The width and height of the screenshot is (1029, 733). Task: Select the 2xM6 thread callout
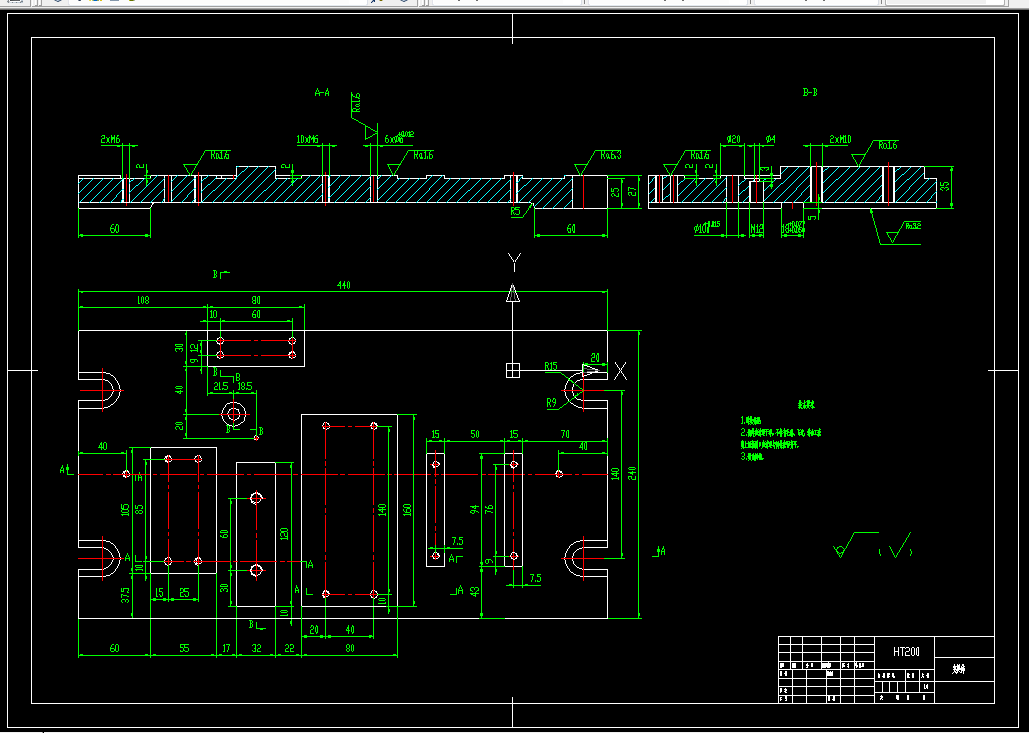tap(110, 140)
